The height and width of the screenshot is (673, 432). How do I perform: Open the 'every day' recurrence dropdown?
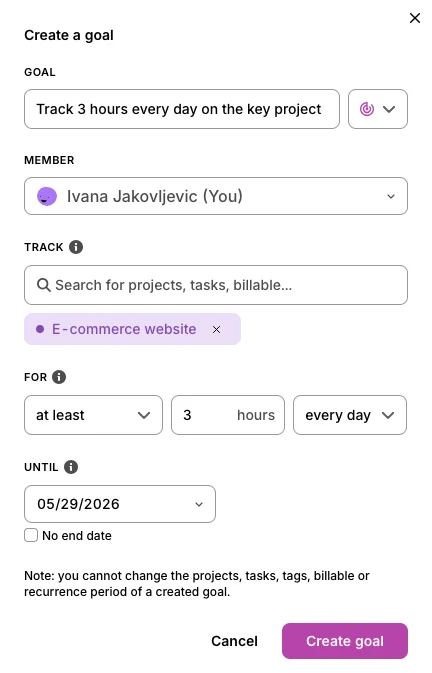click(x=350, y=415)
